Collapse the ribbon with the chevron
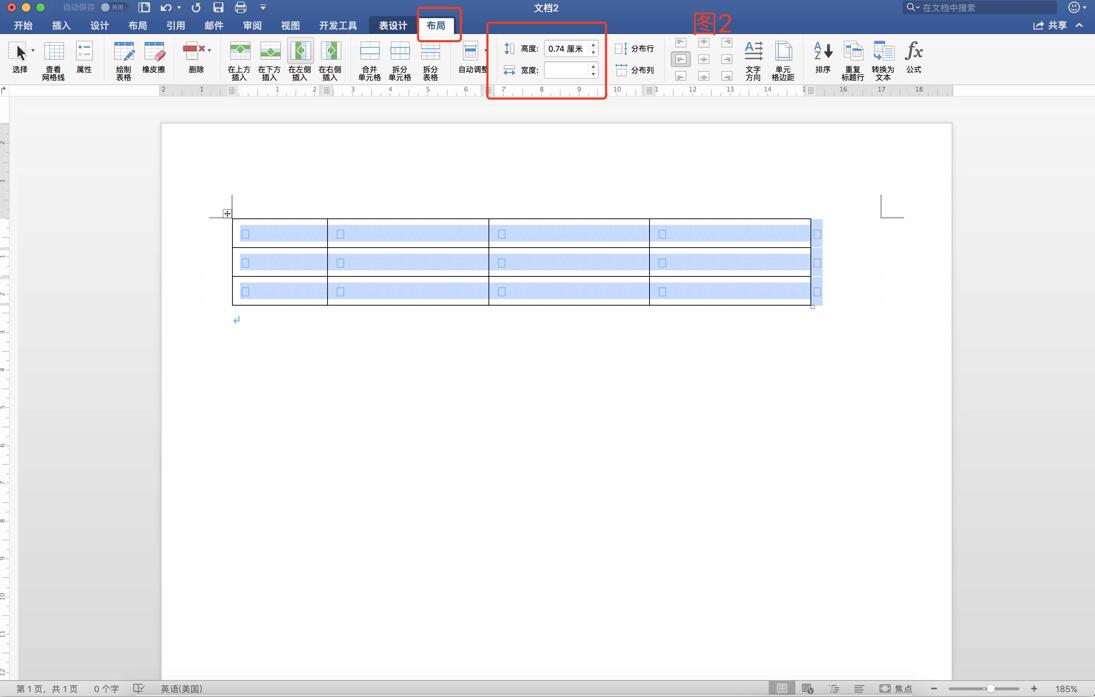This screenshot has width=1095, height=697. [x=1080, y=25]
